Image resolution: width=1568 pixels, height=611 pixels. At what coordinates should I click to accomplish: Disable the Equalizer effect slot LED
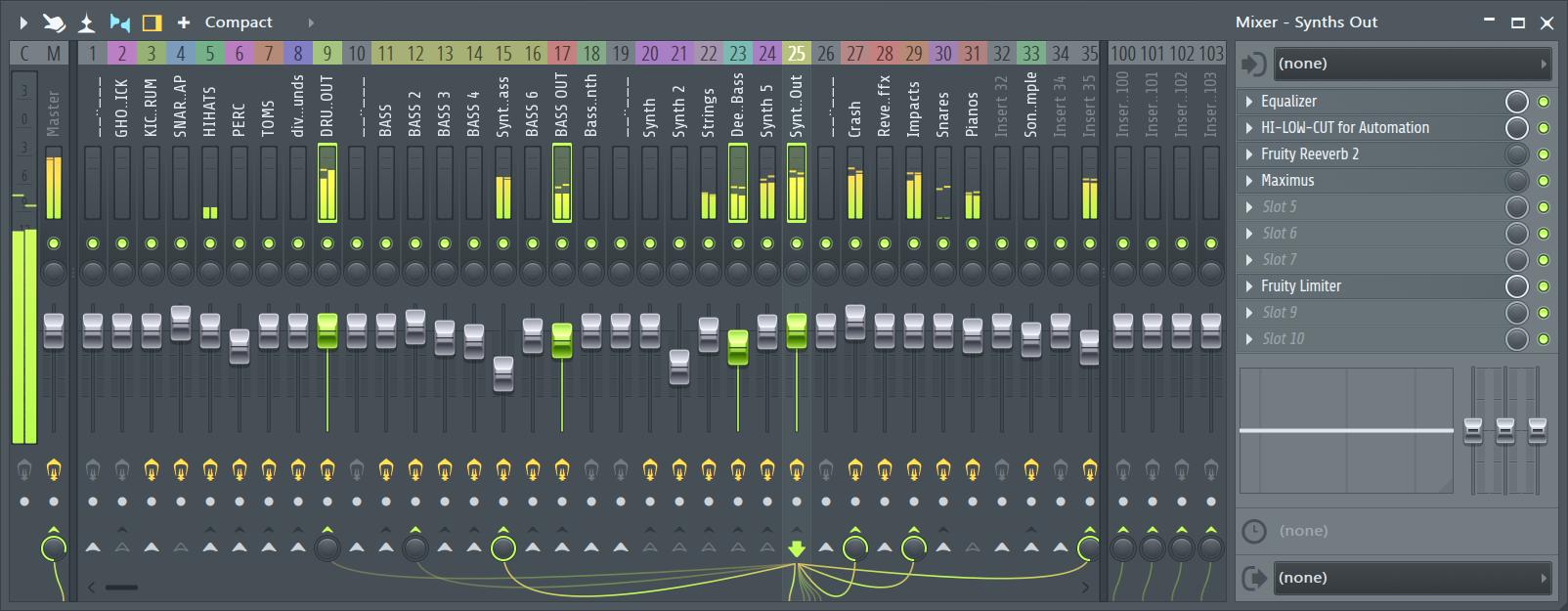(1544, 102)
